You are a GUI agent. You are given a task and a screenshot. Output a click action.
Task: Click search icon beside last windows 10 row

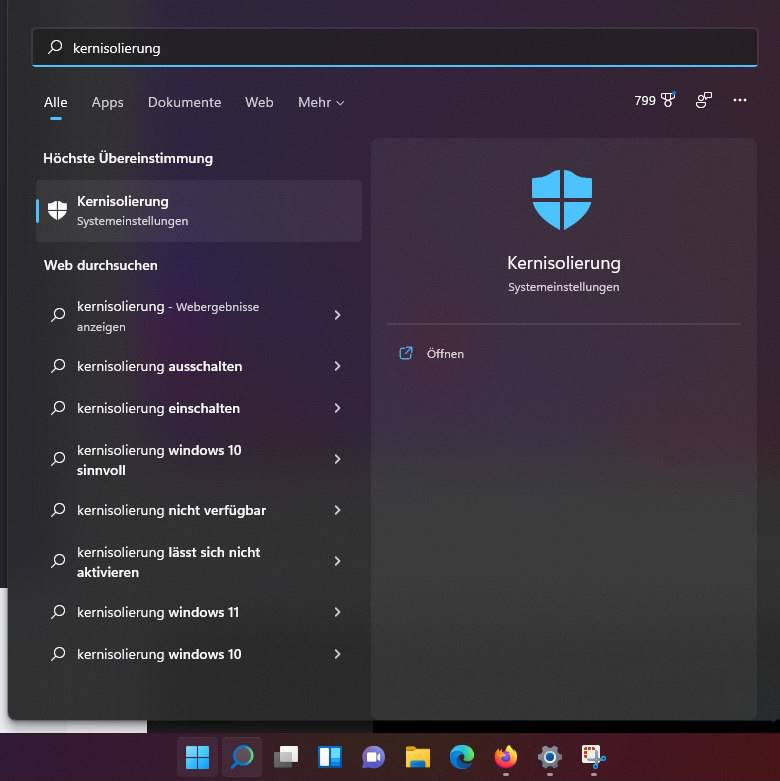58,653
